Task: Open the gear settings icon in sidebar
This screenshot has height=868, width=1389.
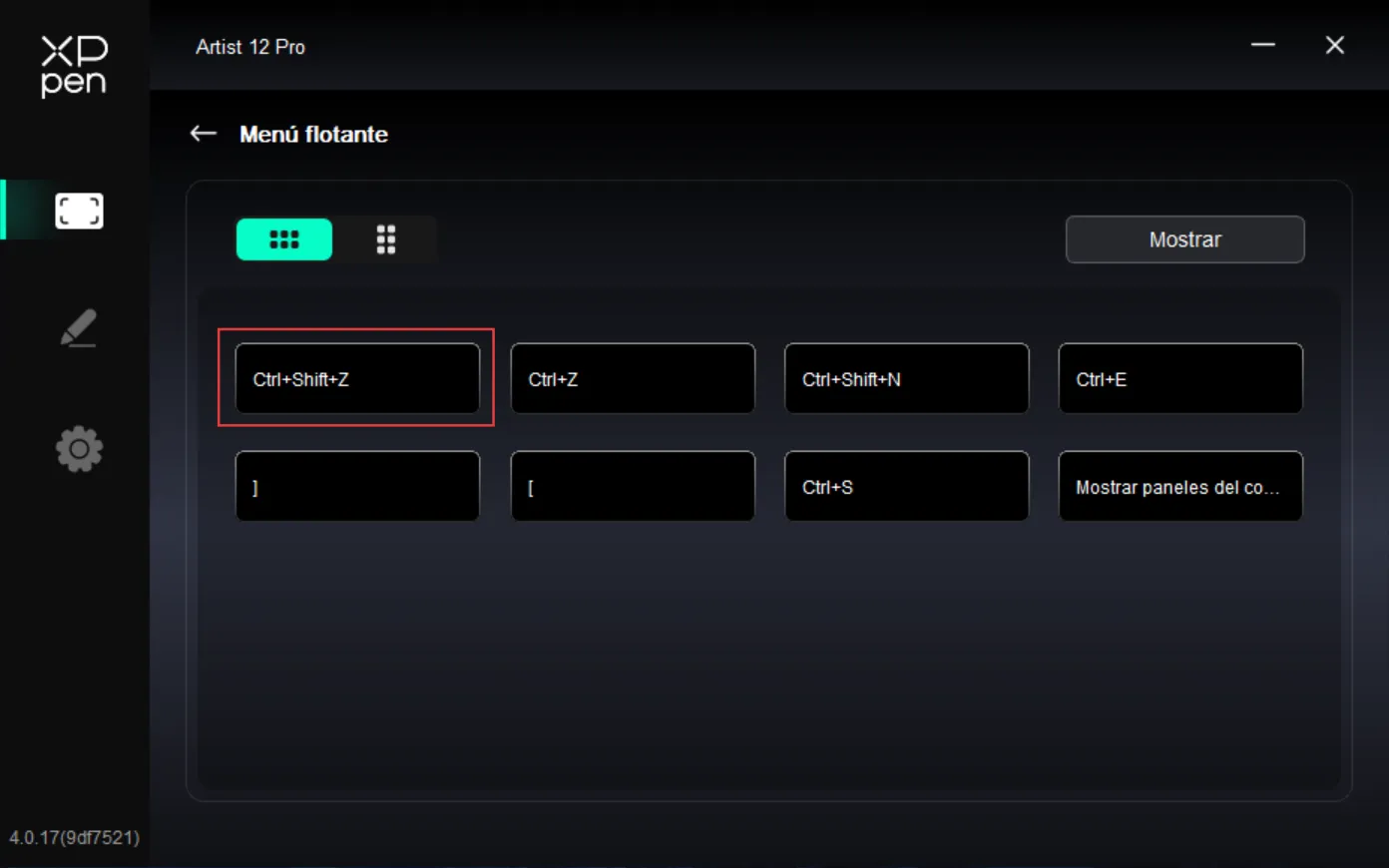Action: pos(79,449)
